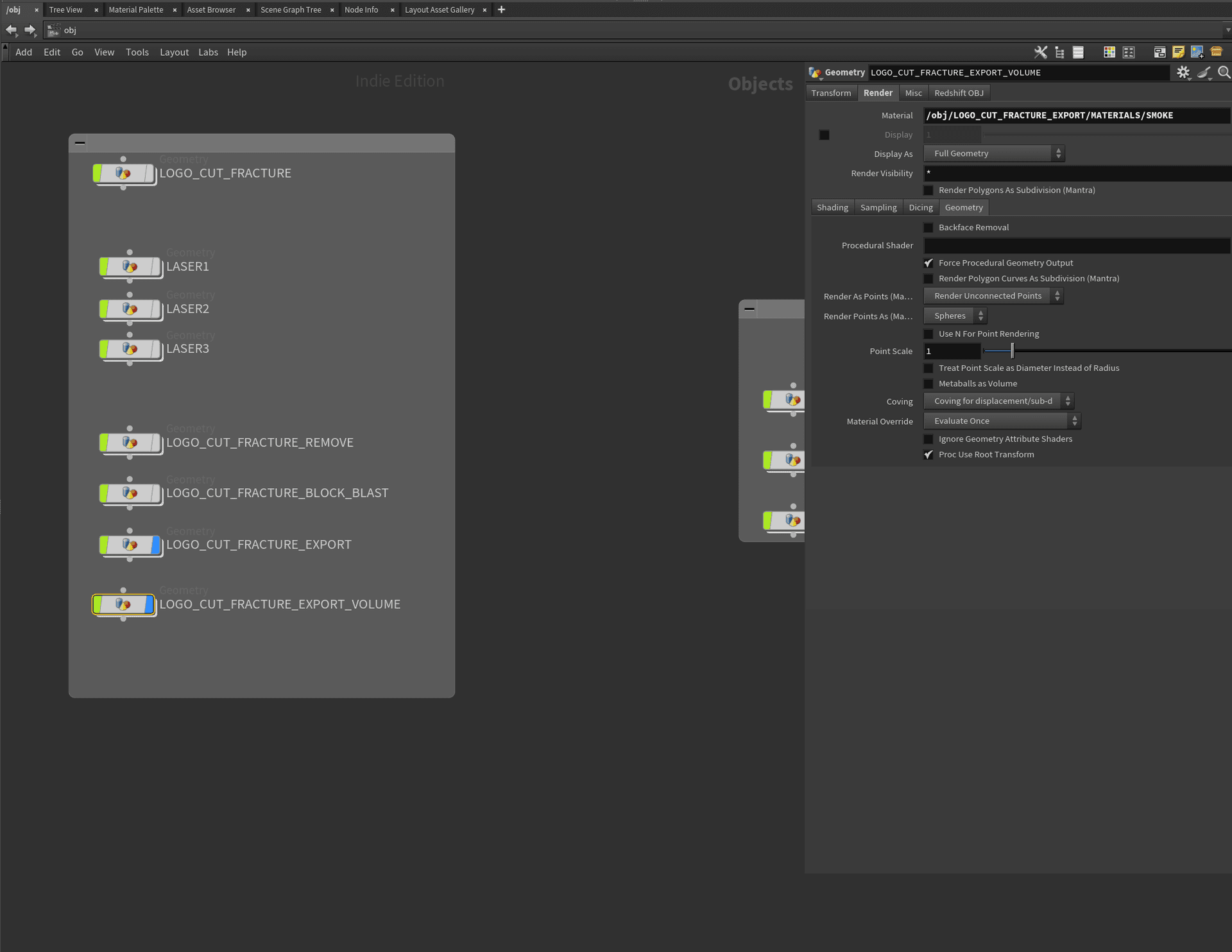Toggle display flag on LOGO_CUT_FRACTURE_EXPORT_VOLUME node

tap(150, 604)
